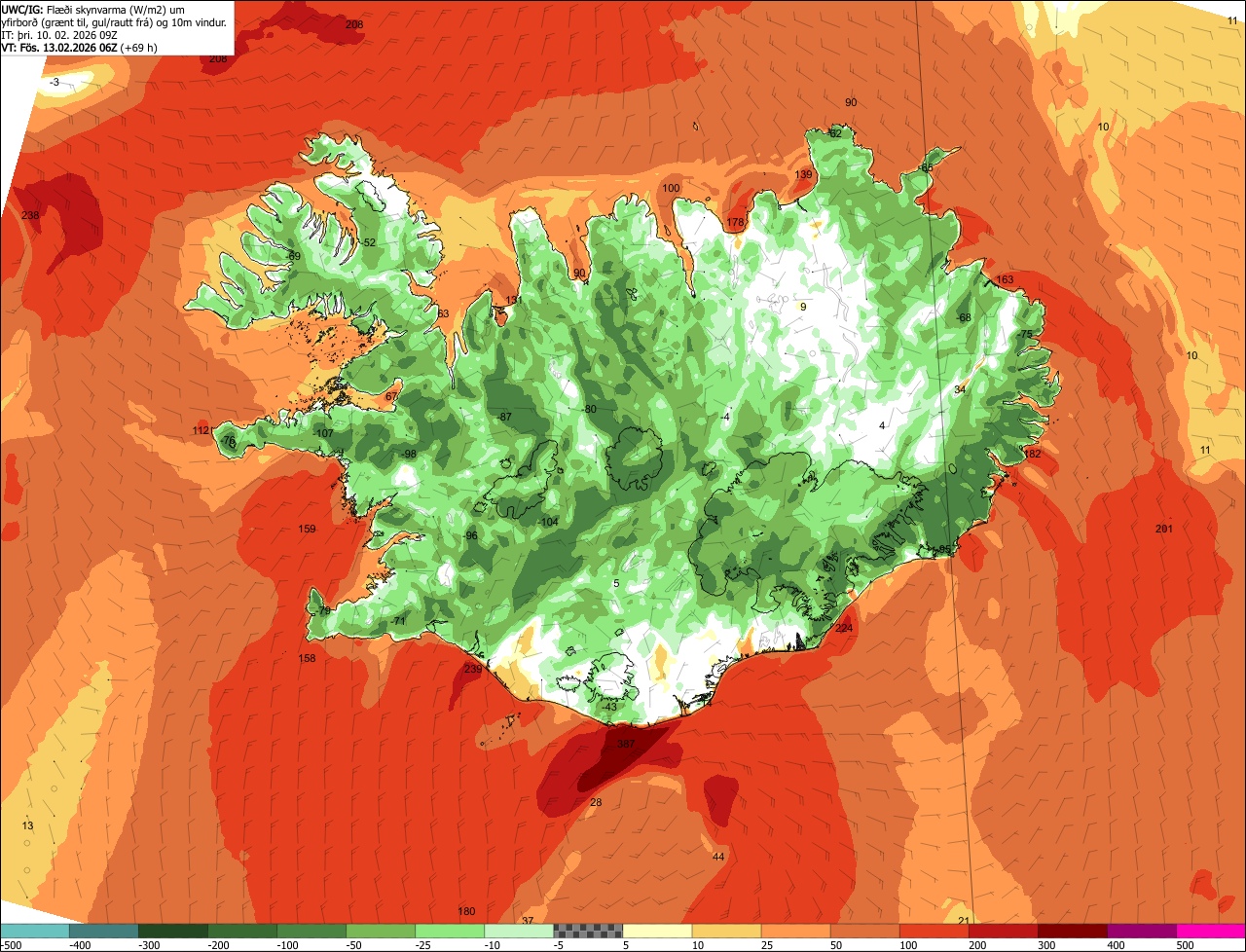Click the 158 value in the southwest sea
The image size is (1246, 952).
pyautogui.click(x=307, y=659)
